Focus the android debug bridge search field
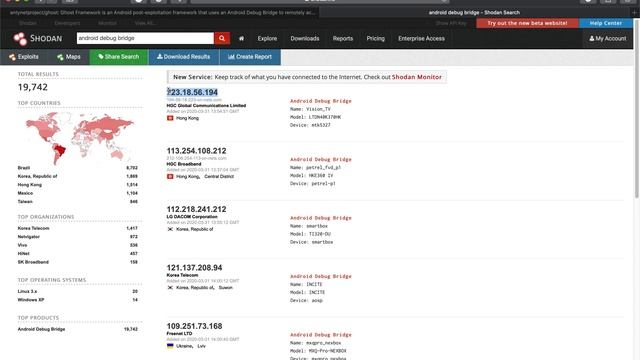 145,38
